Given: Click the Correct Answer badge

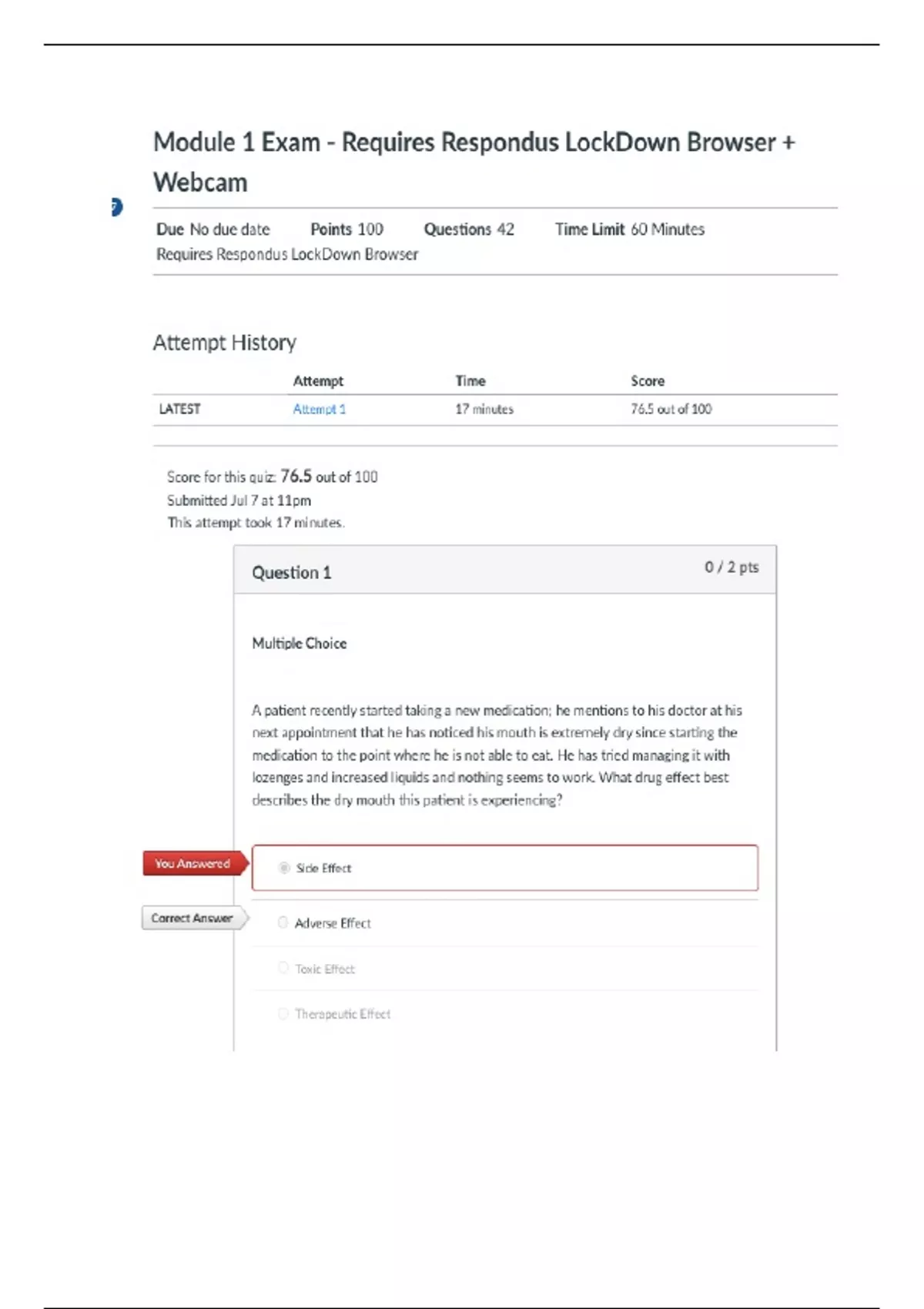Looking at the screenshot, I should coord(192,918).
